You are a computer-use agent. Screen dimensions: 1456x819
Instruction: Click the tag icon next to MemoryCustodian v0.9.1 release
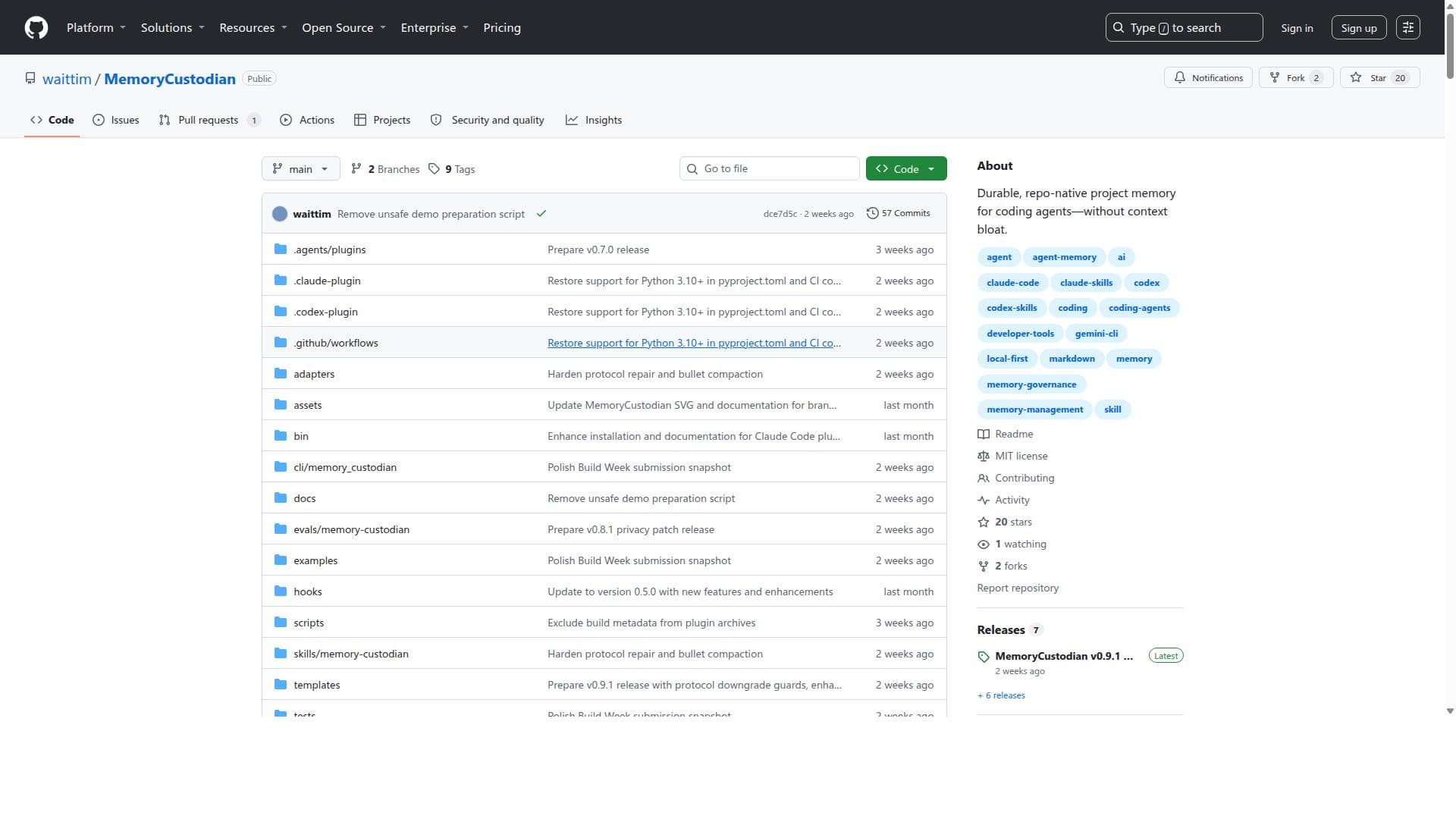(984, 657)
